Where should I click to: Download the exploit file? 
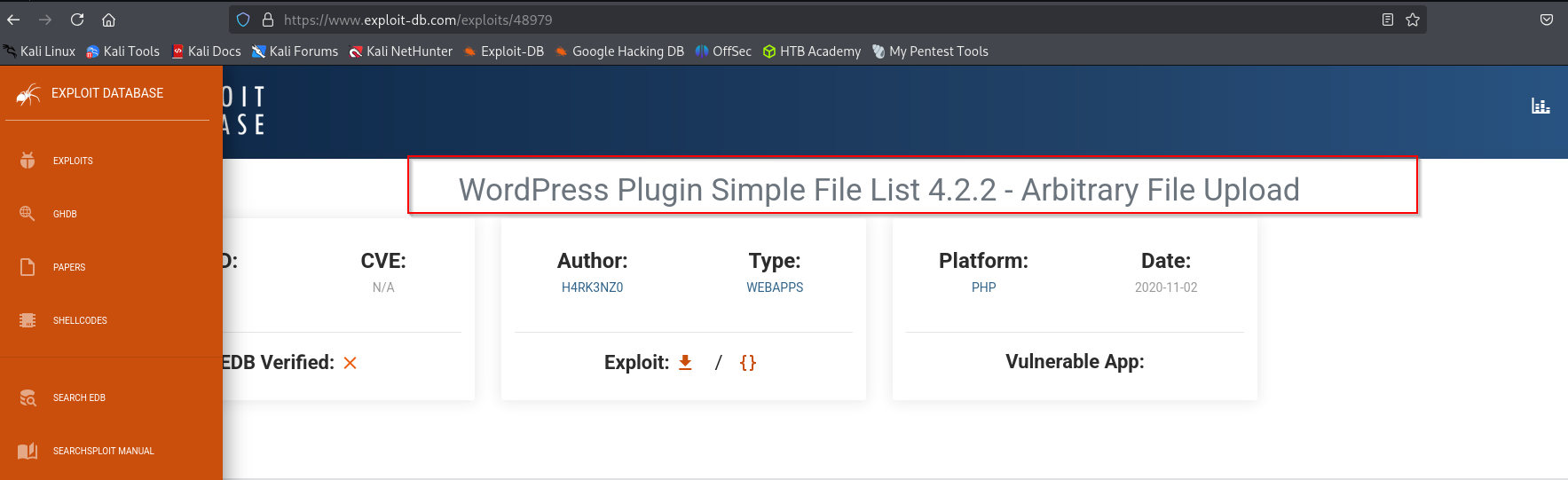pyautogui.click(x=685, y=362)
